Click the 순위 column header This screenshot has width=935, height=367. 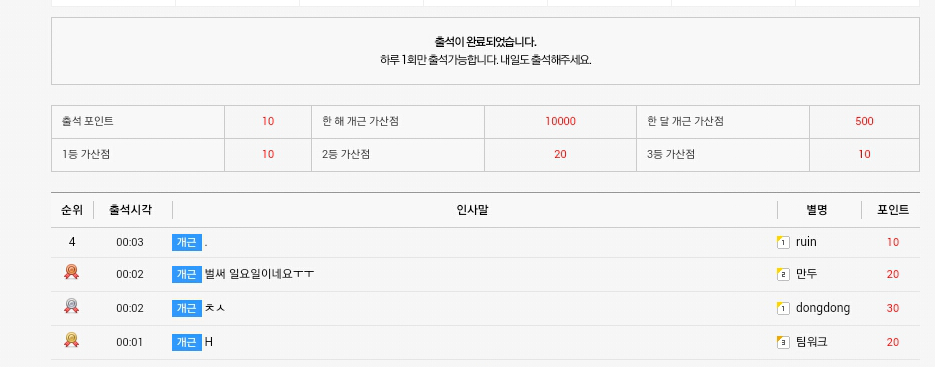72,210
